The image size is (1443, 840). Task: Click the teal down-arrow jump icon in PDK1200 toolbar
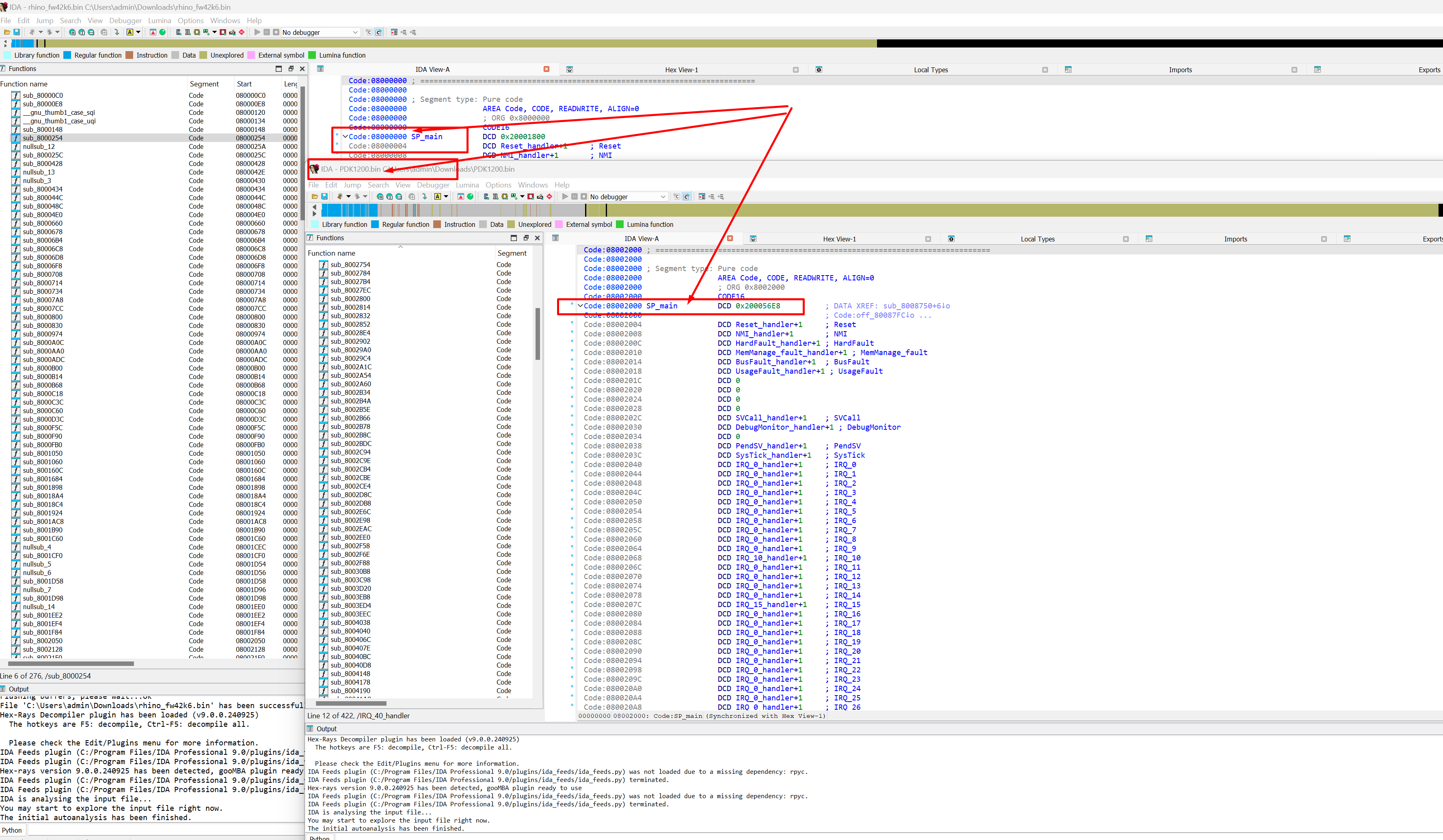(x=424, y=196)
